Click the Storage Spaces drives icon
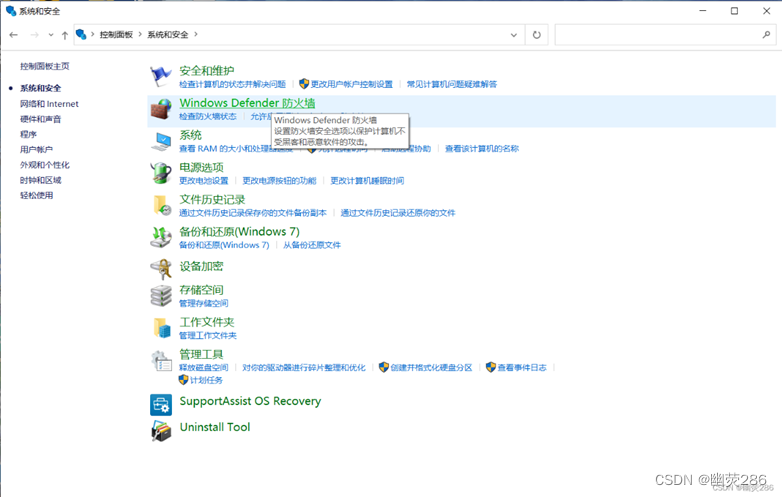Image resolution: width=782 pixels, height=497 pixels. tap(161, 296)
